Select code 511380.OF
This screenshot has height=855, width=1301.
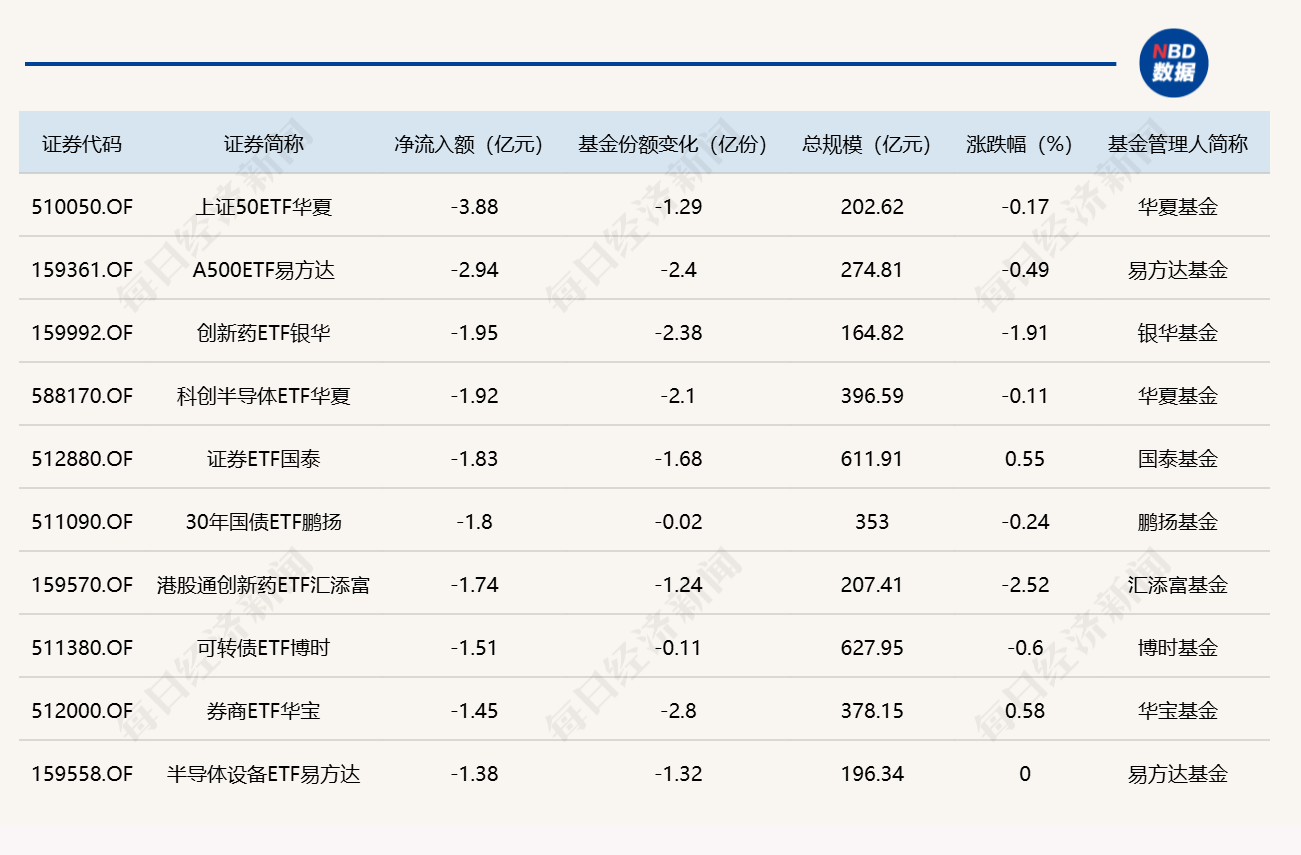coord(82,648)
